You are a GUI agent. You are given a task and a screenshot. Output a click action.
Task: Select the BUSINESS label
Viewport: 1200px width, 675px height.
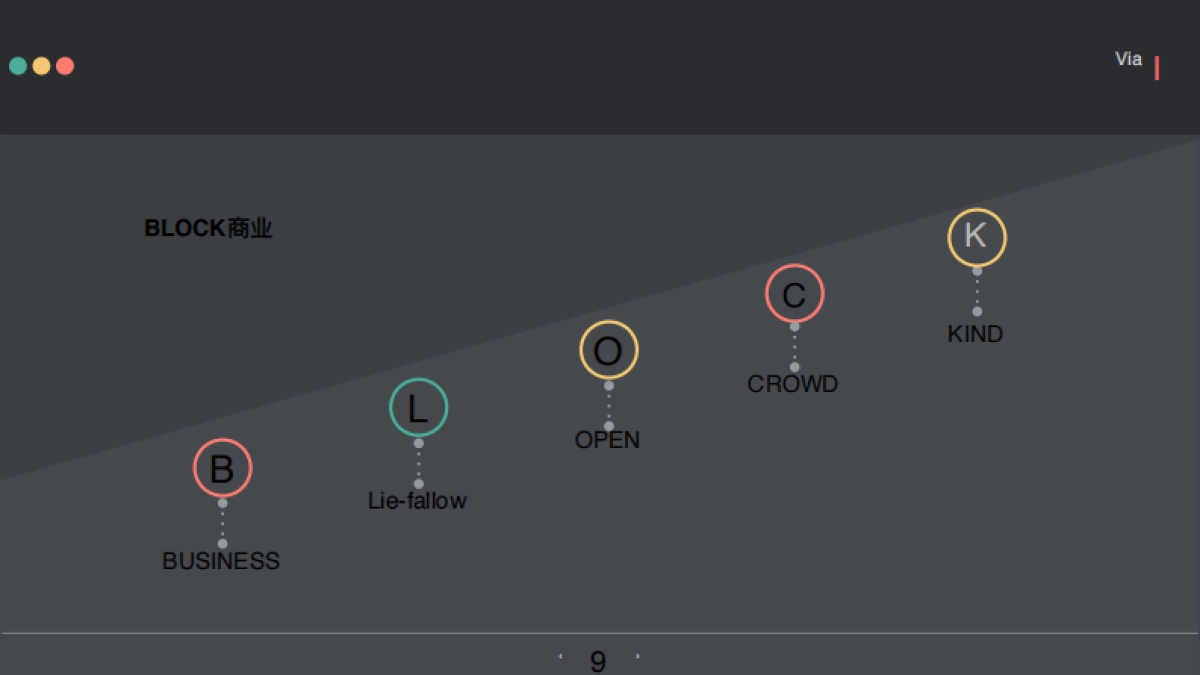click(221, 561)
